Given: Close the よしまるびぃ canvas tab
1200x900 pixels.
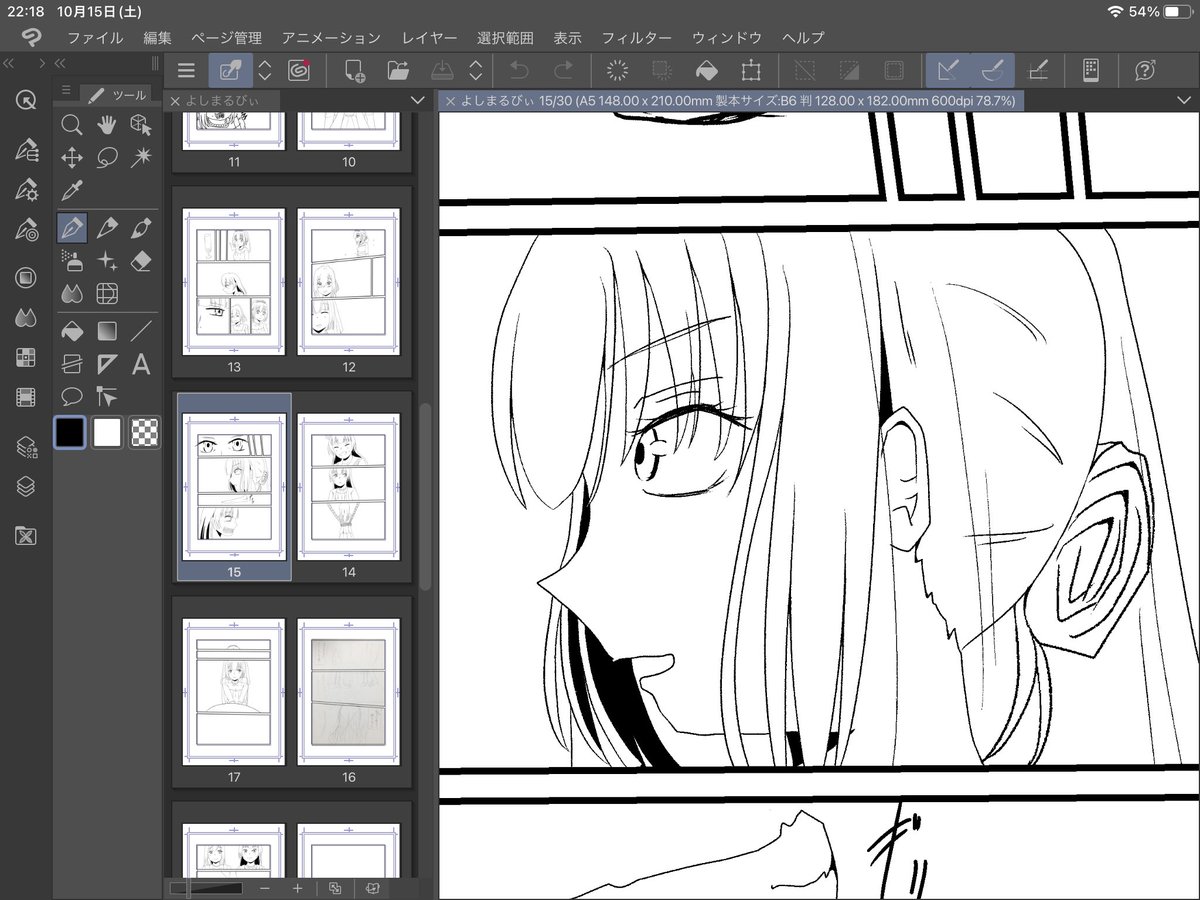Looking at the screenshot, I should tap(450, 101).
